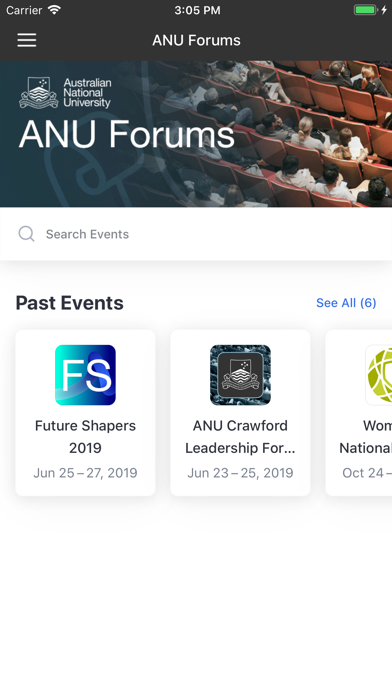Tap the Wi-Fi status icon
Screen dimensions: 392x696
[54, 10]
